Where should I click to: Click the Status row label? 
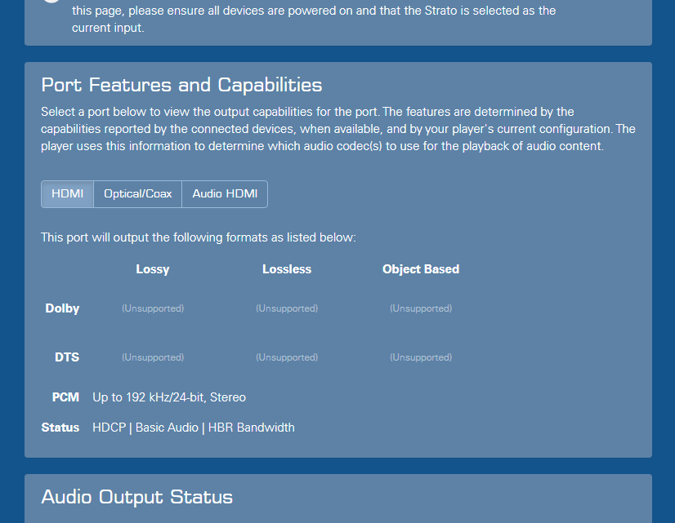click(60, 427)
